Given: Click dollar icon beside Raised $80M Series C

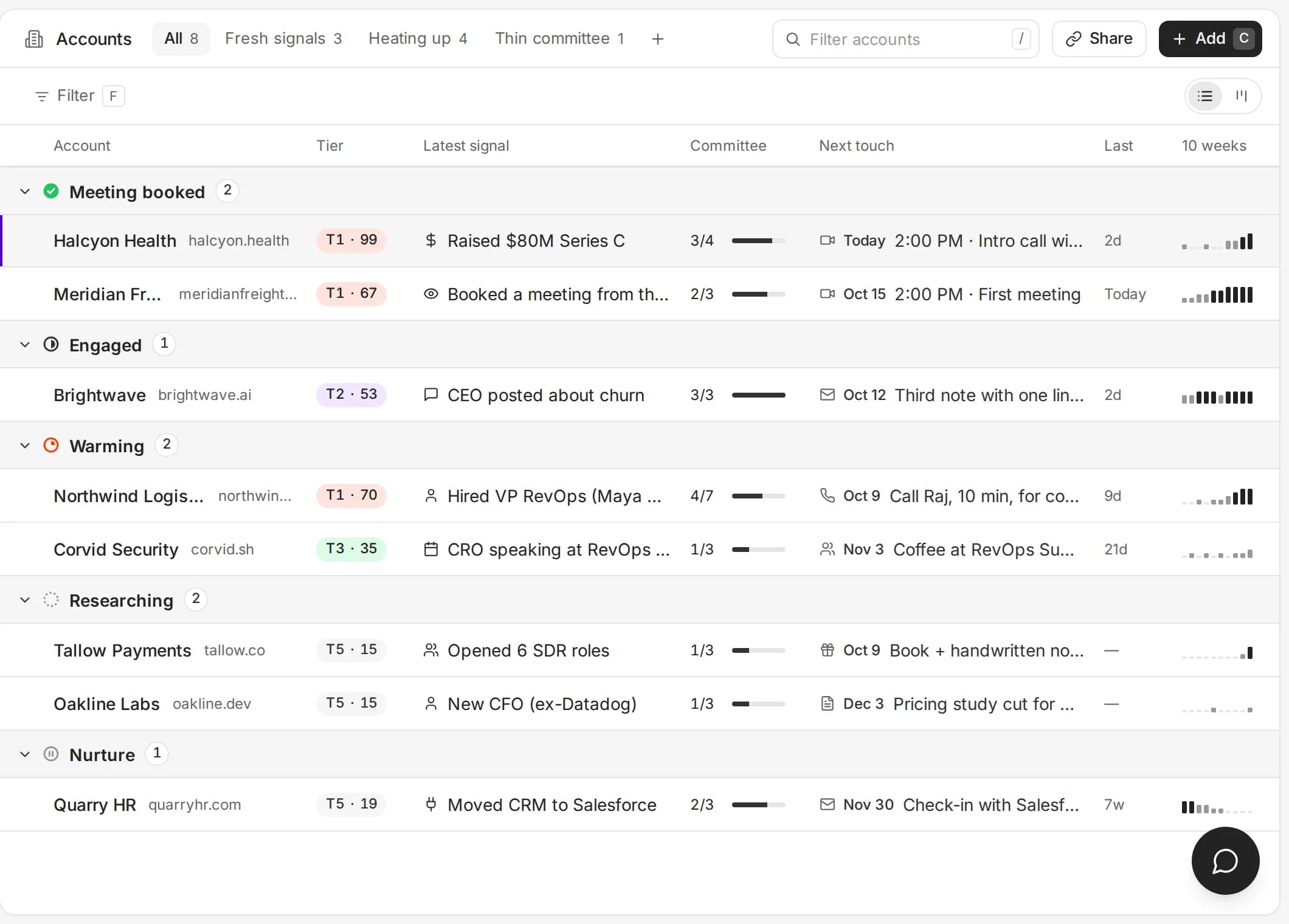Looking at the screenshot, I should (431, 241).
